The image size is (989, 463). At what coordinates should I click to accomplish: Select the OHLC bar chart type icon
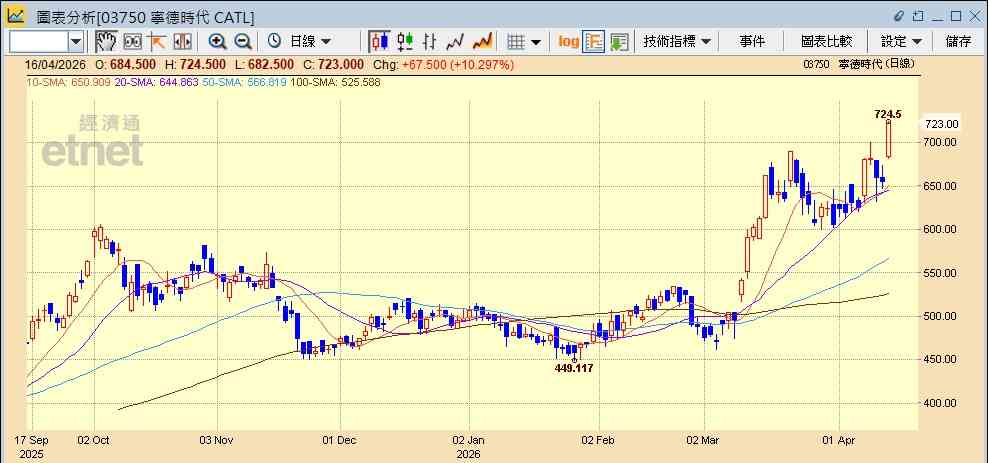tap(430, 42)
